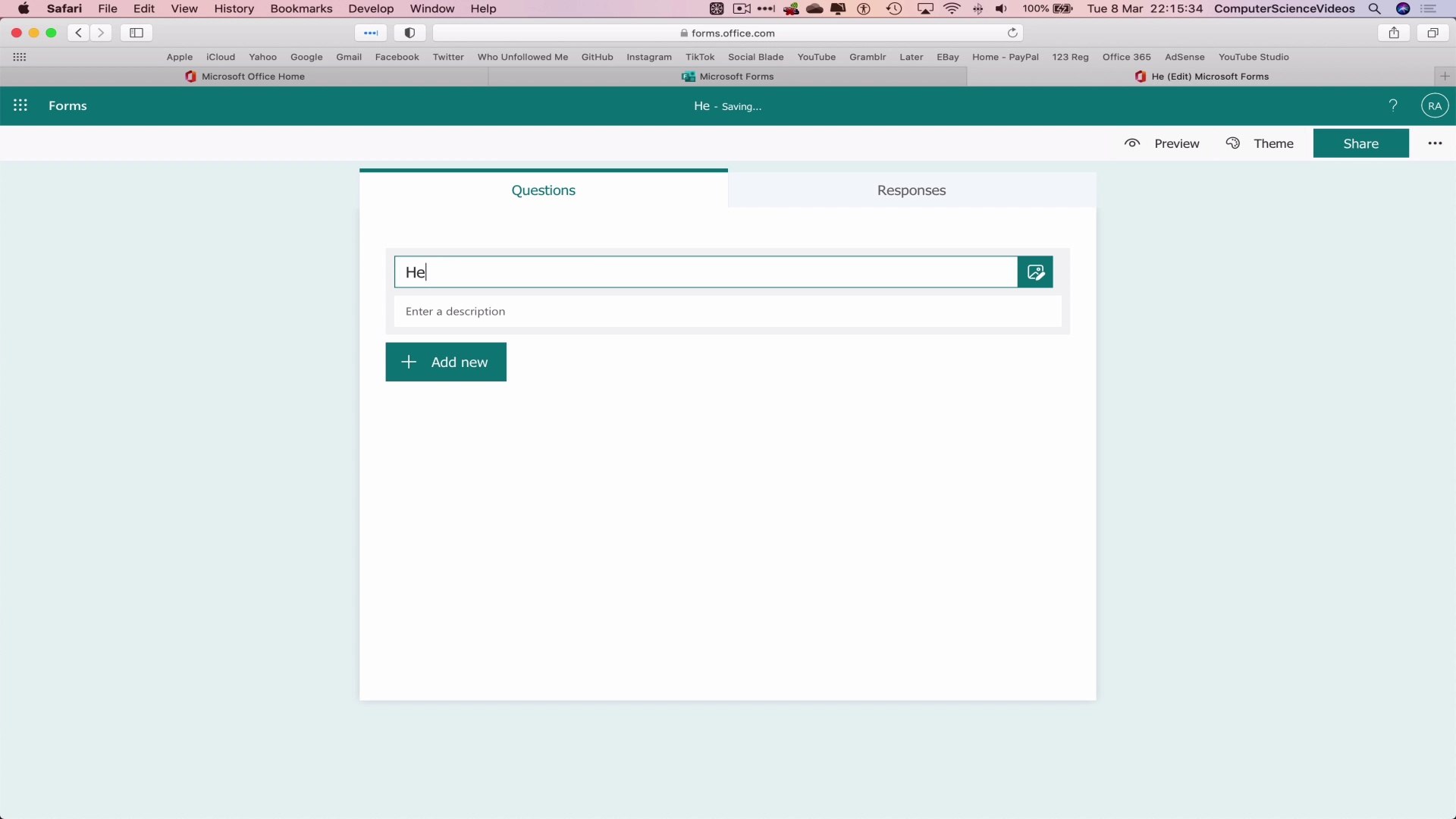Open the Theme palette option

tap(1260, 143)
